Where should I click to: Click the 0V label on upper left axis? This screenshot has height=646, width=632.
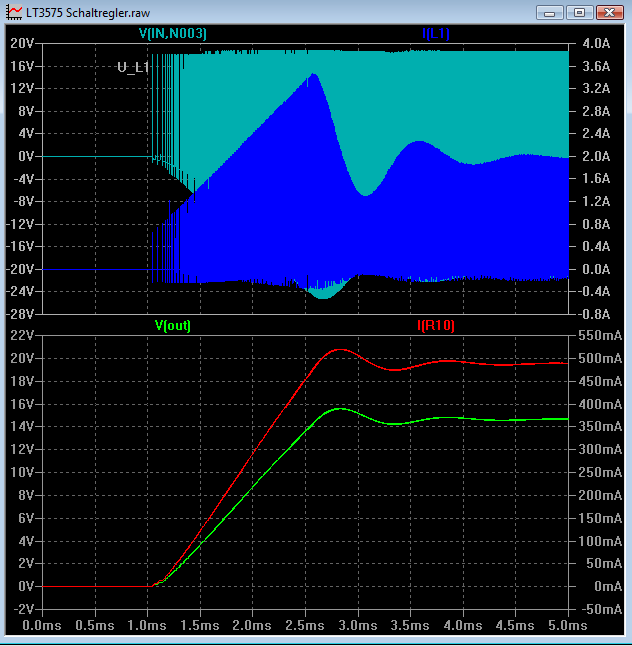pos(26,156)
